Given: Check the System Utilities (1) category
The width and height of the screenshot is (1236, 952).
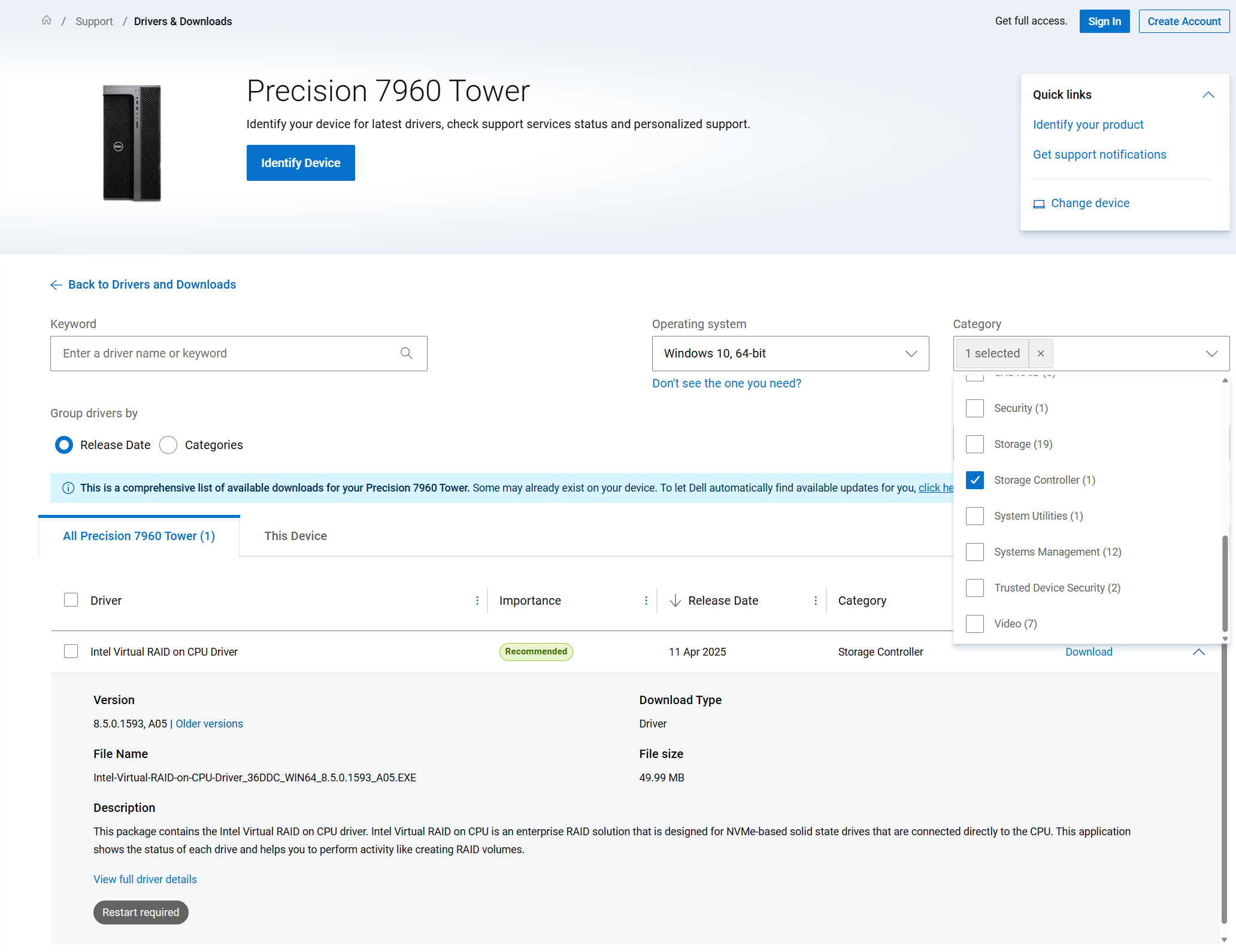Looking at the screenshot, I should click(x=975, y=516).
